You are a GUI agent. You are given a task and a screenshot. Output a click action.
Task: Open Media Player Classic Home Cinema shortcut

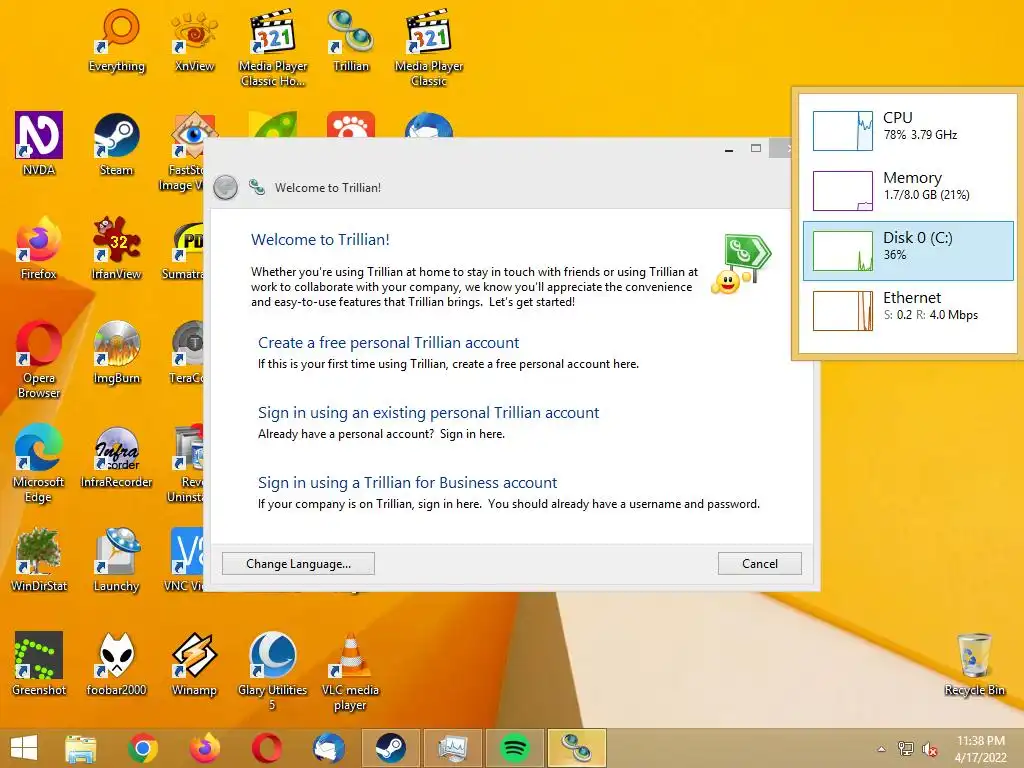point(272,48)
